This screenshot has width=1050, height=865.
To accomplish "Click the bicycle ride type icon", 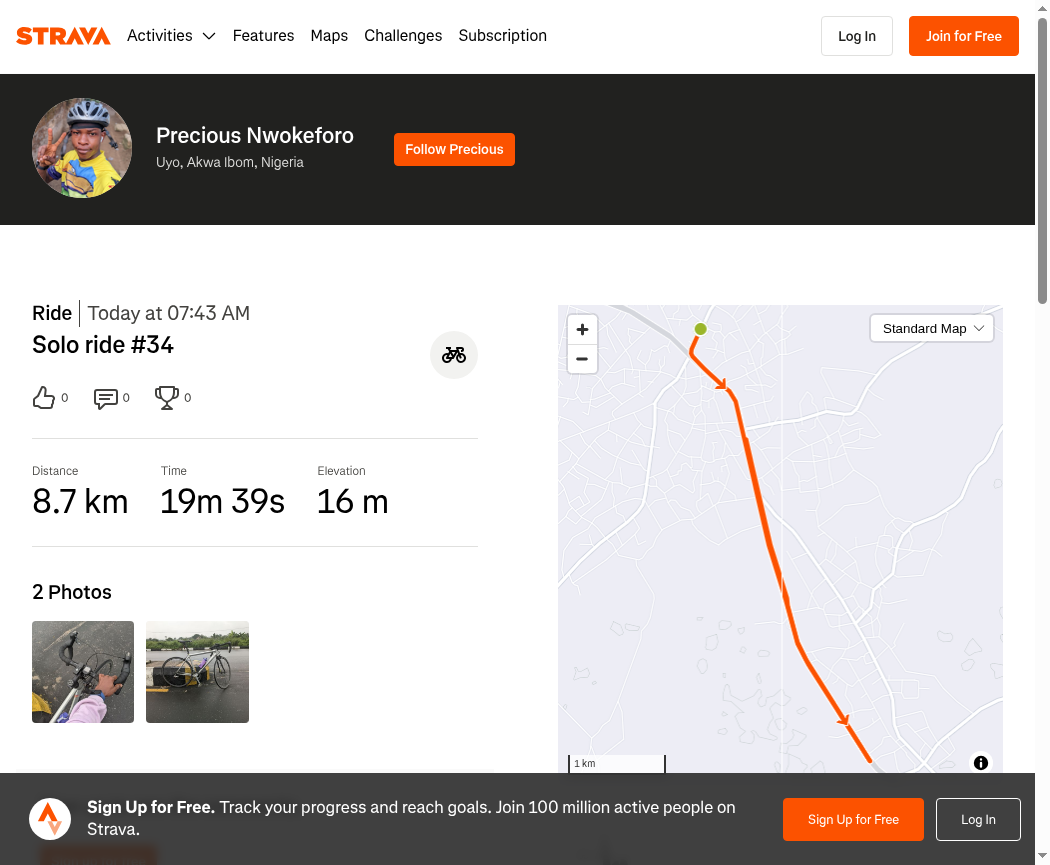I will pyautogui.click(x=454, y=355).
